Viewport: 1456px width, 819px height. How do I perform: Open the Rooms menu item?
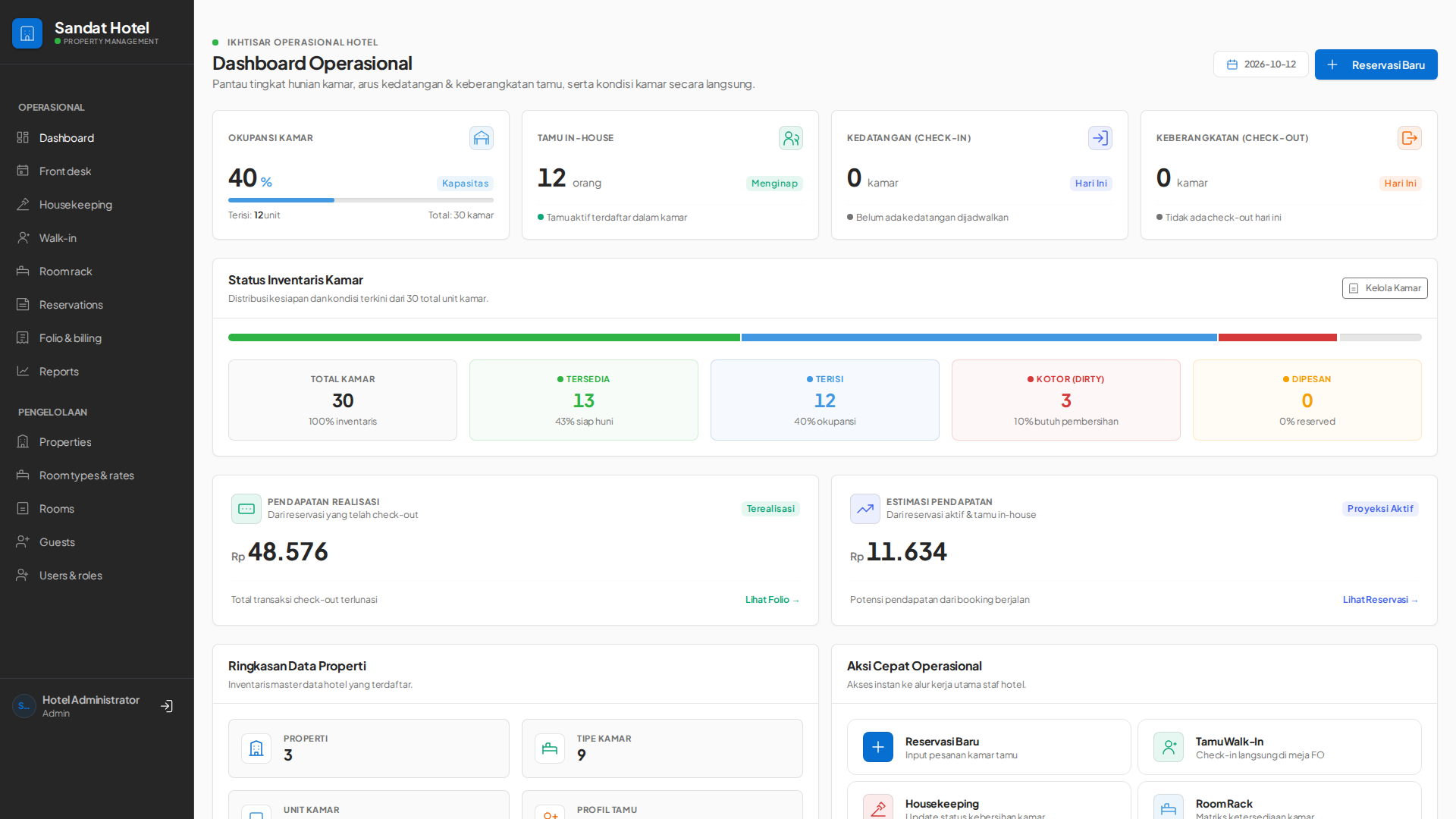[x=97, y=509]
